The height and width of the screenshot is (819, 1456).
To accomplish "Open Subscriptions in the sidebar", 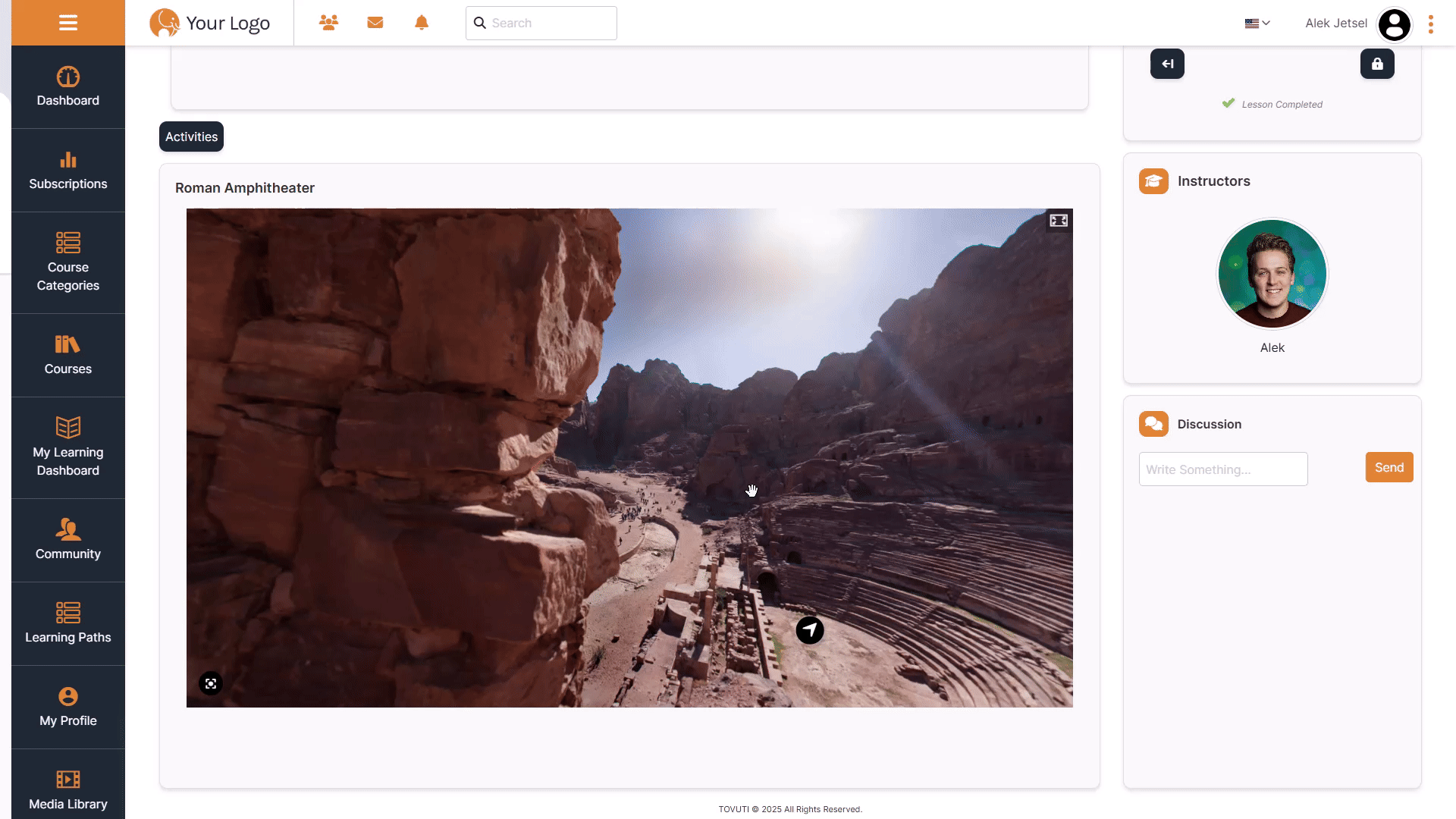I will (68, 171).
